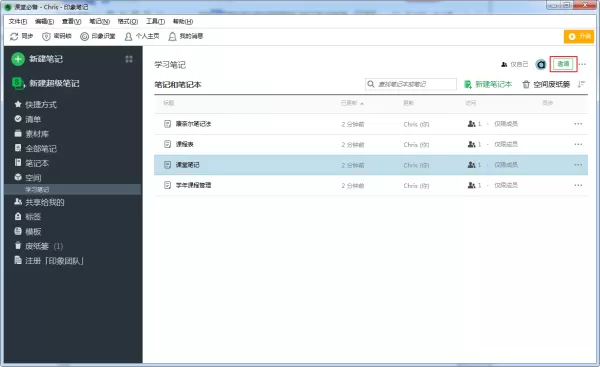Click the Sync icon in the toolbar

click(x=14, y=36)
